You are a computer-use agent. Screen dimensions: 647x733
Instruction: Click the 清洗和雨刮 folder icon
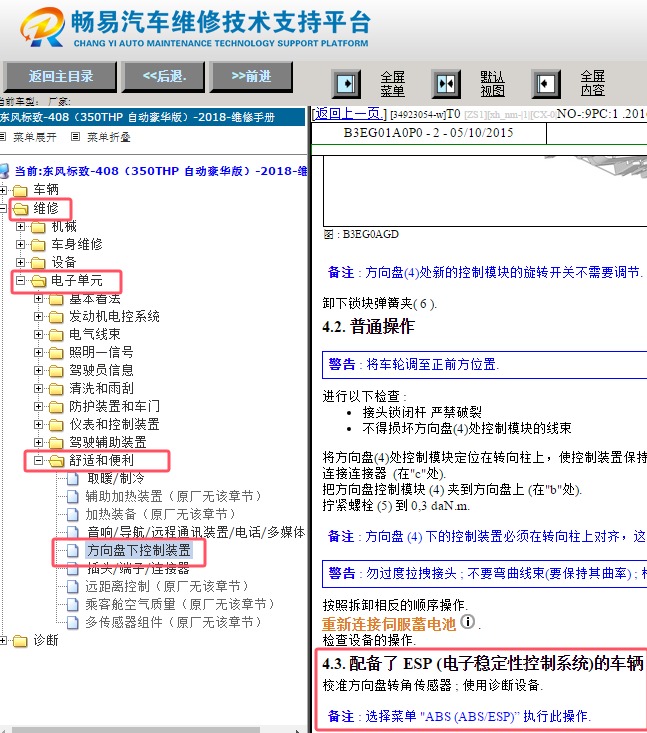[x=56, y=389]
